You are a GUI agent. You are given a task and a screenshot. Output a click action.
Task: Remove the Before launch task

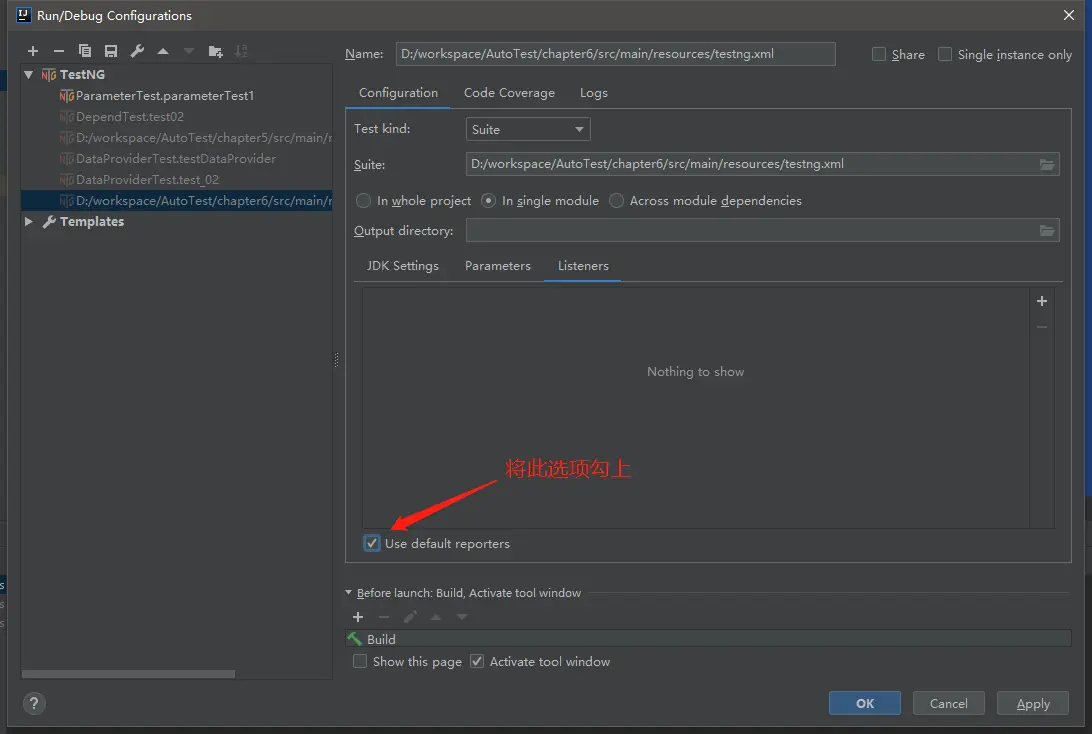click(x=384, y=617)
